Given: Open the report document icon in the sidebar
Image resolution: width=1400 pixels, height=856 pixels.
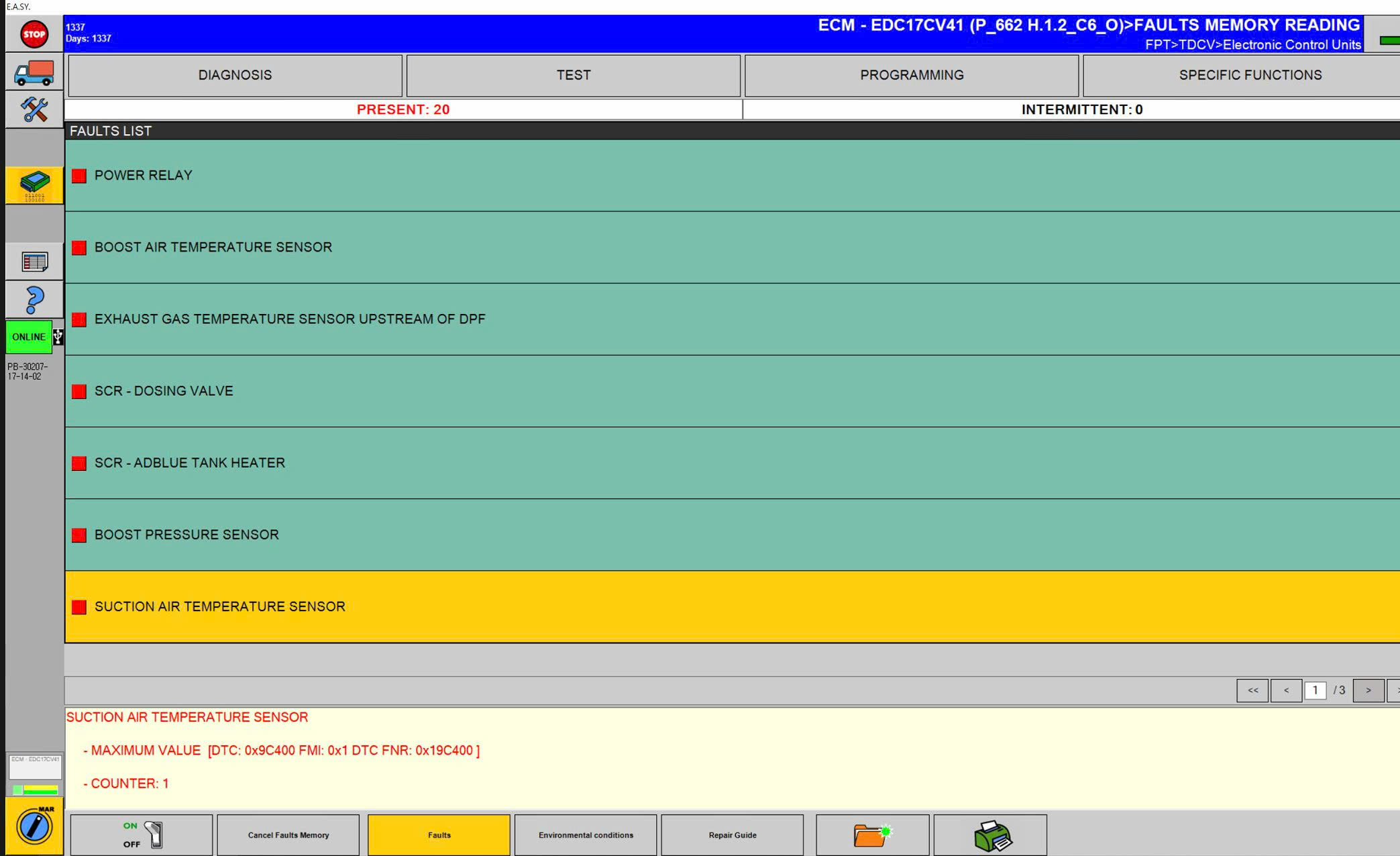Looking at the screenshot, I should (x=34, y=261).
